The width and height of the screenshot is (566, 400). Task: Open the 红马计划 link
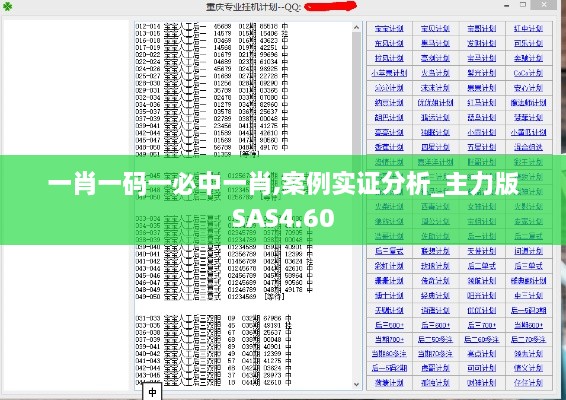(482, 103)
